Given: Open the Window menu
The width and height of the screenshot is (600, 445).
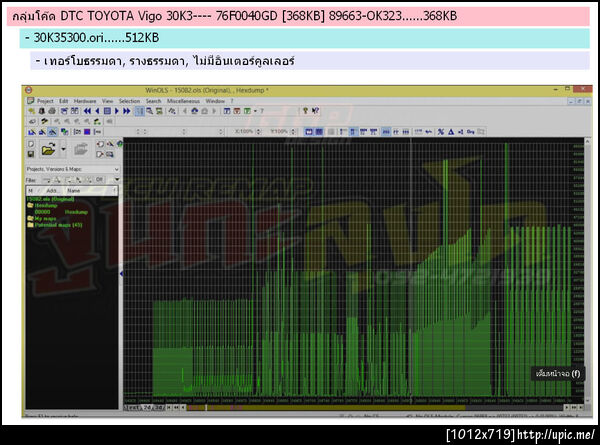Looking at the screenshot, I should (215, 101).
